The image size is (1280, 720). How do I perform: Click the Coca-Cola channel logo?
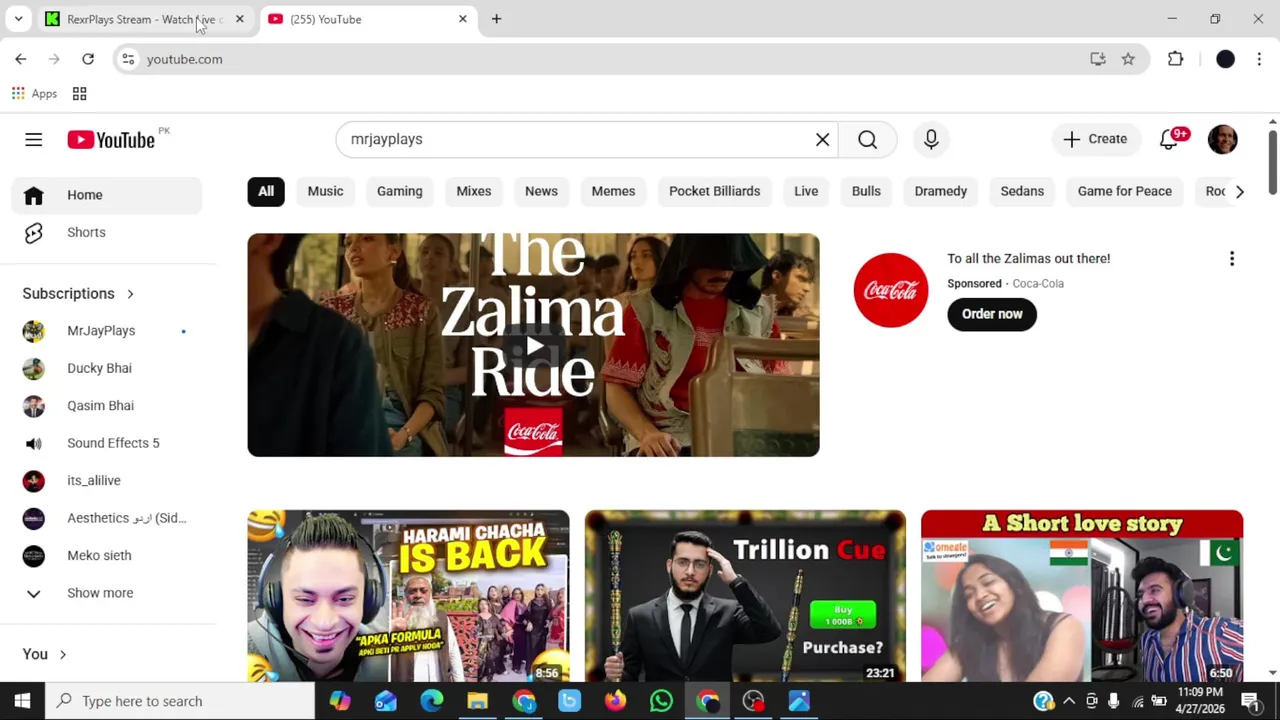coord(890,290)
